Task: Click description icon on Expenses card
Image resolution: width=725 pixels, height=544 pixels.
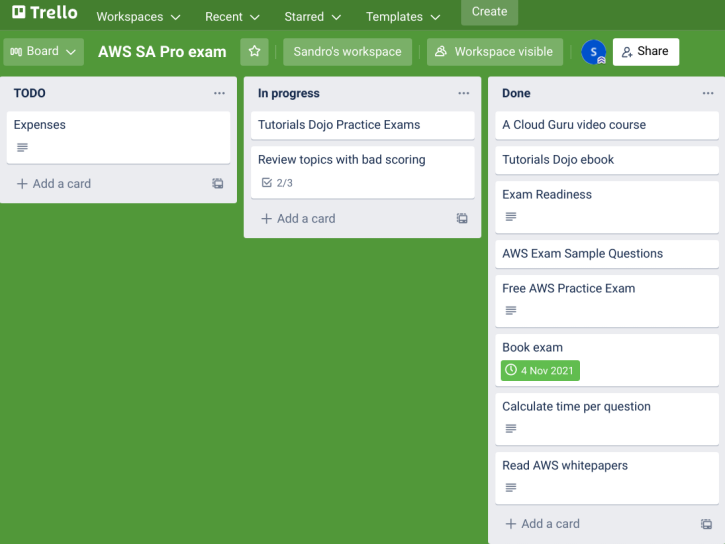Action: coord(22,147)
